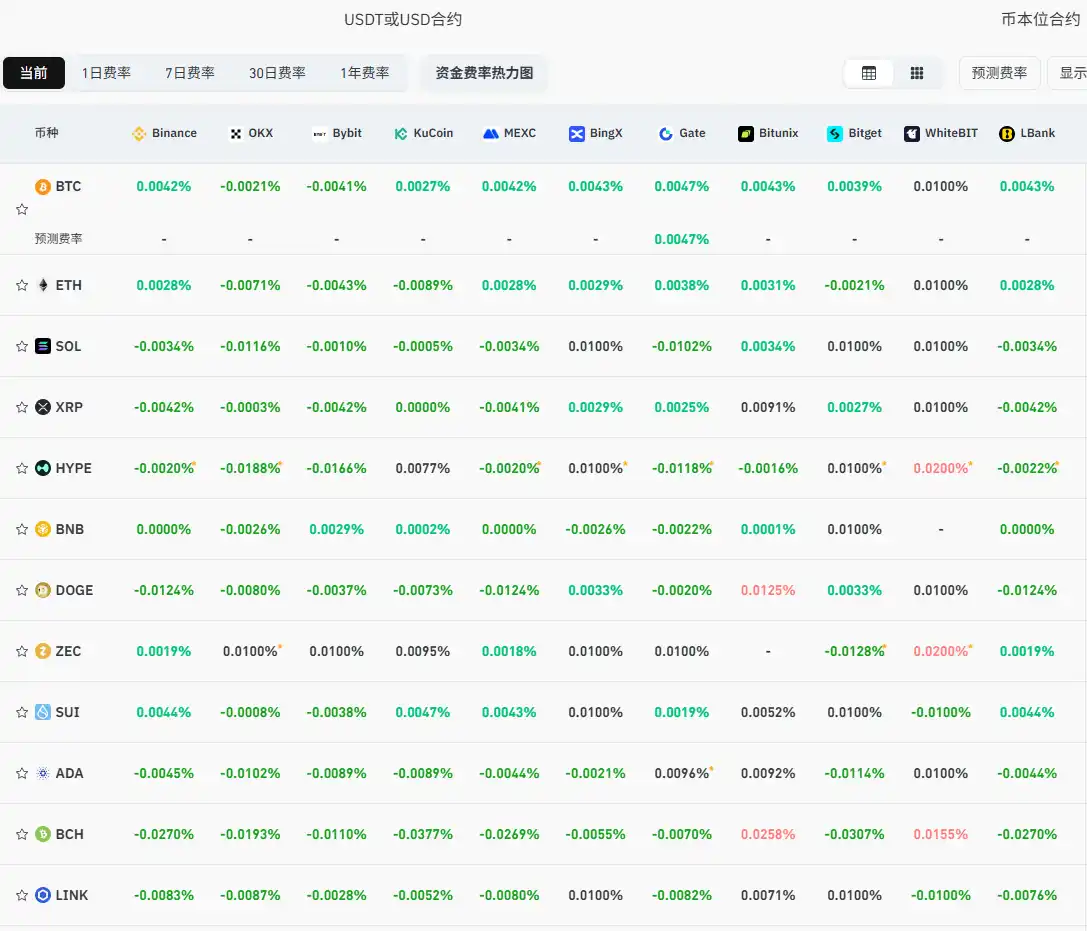This screenshot has height=931, width=1087.
Task: Switch to grid view layout
Action: pos(915,72)
